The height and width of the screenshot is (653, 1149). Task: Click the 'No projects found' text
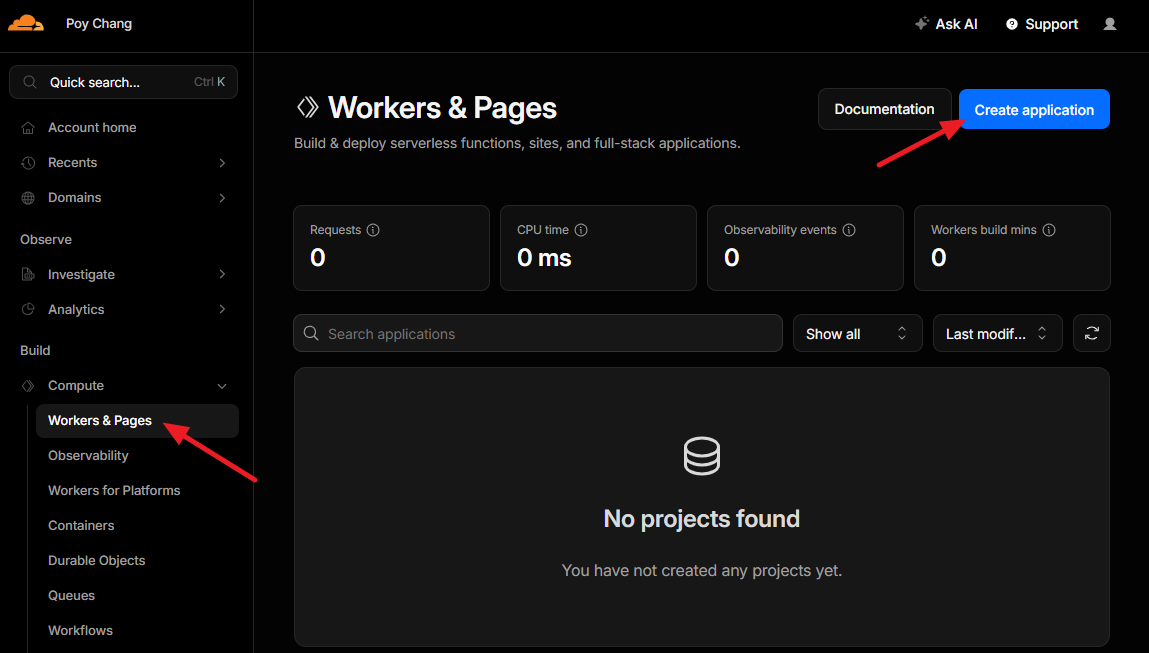coord(702,519)
